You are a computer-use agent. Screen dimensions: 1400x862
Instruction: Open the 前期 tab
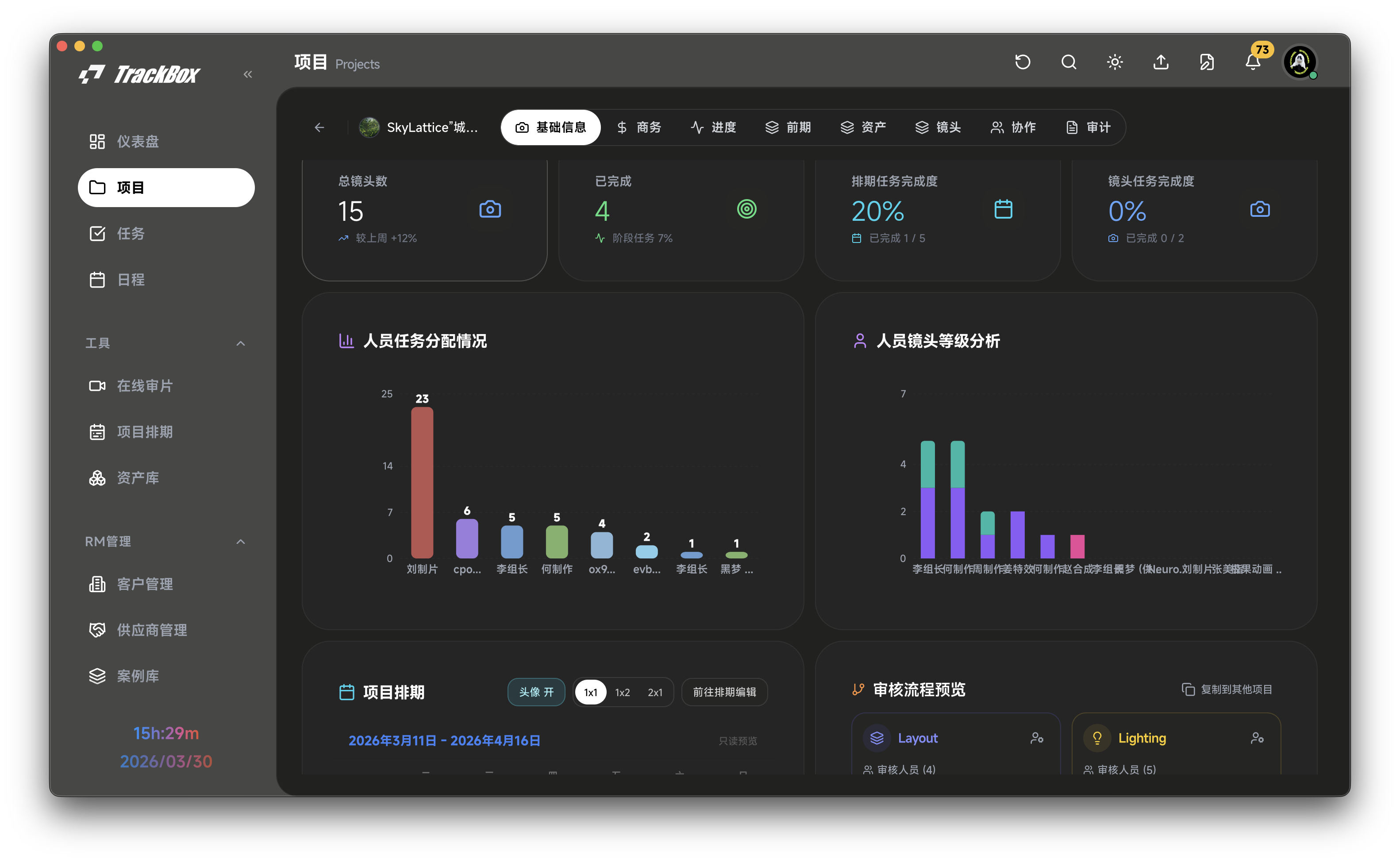click(x=788, y=127)
